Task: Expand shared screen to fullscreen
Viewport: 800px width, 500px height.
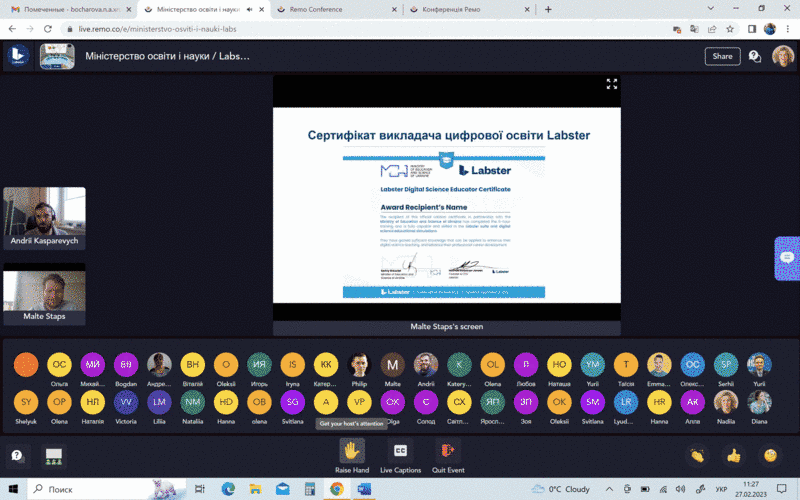Action: point(612,84)
